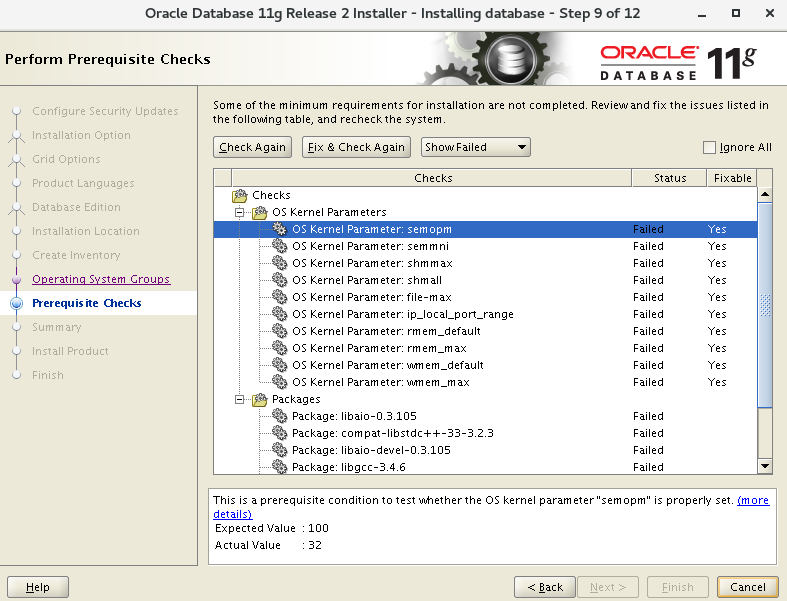Open the Show Failed filter dropdown
Image resolution: width=787 pixels, height=601 pixels.
pyautogui.click(x=475, y=147)
